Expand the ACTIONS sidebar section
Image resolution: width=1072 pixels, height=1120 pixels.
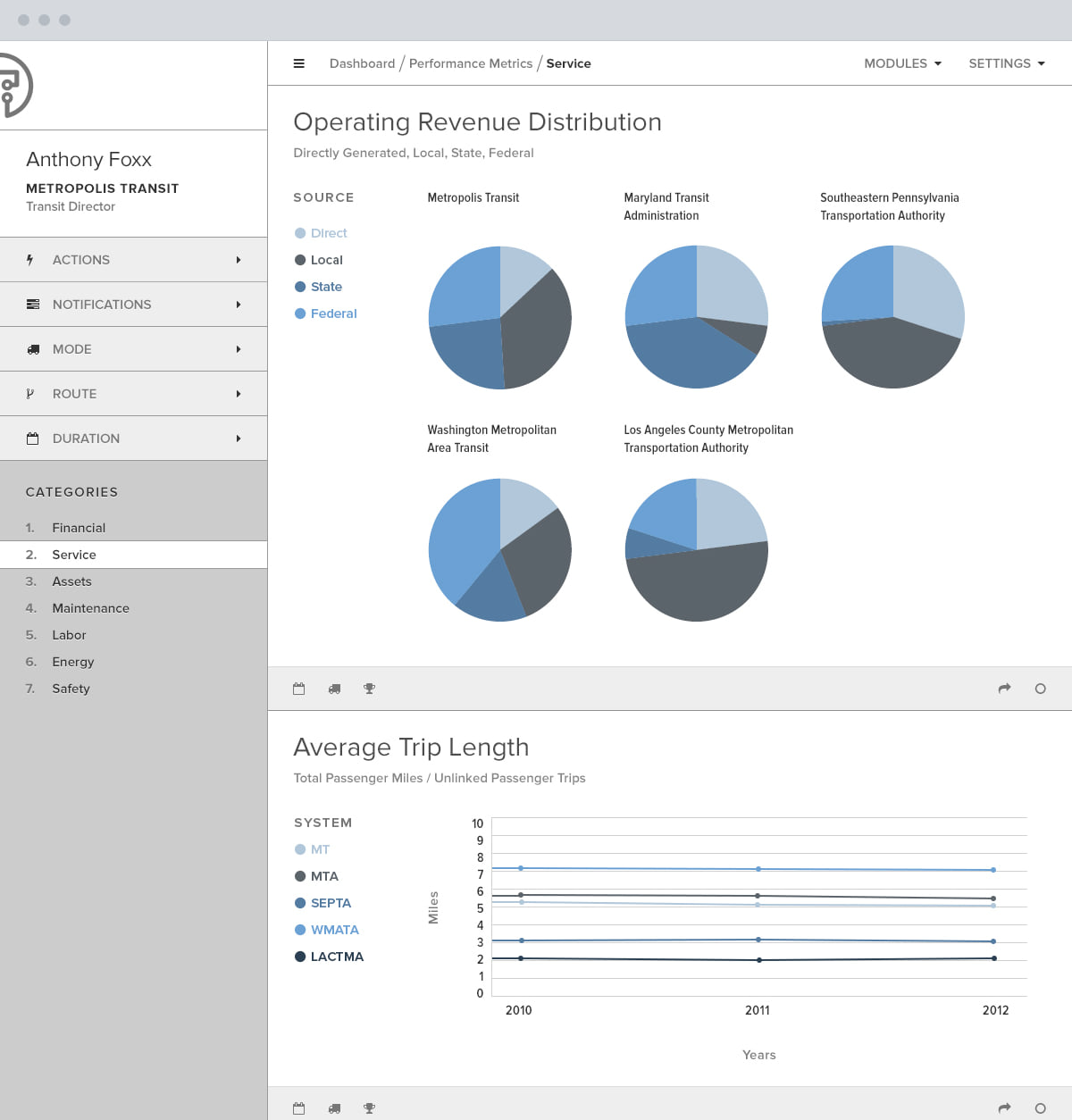click(x=134, y=260)
